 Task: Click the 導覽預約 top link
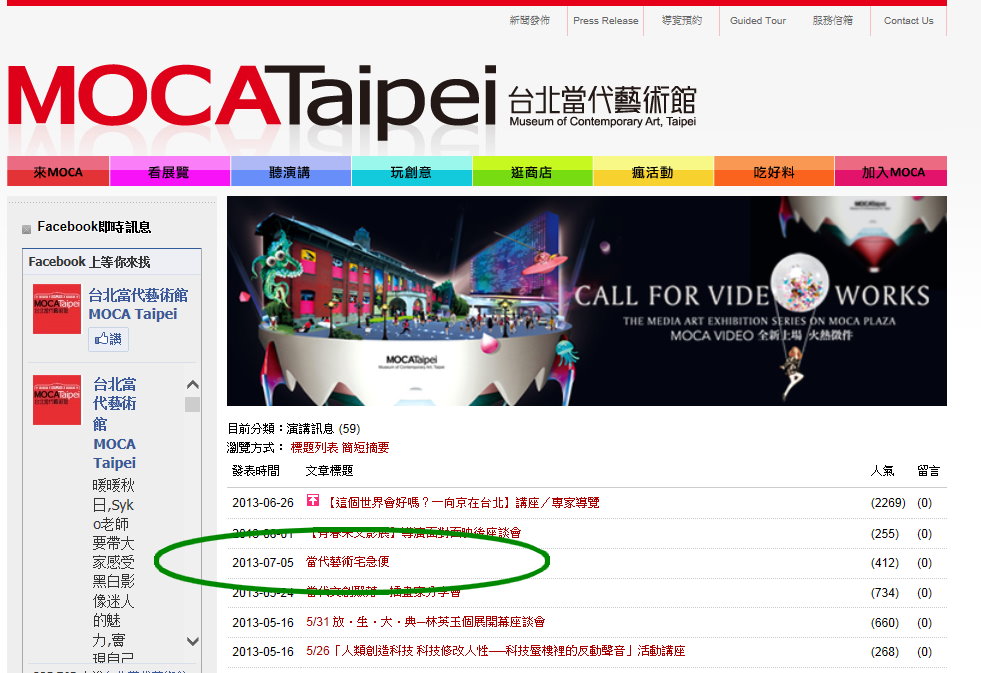(x=682, y=21)
